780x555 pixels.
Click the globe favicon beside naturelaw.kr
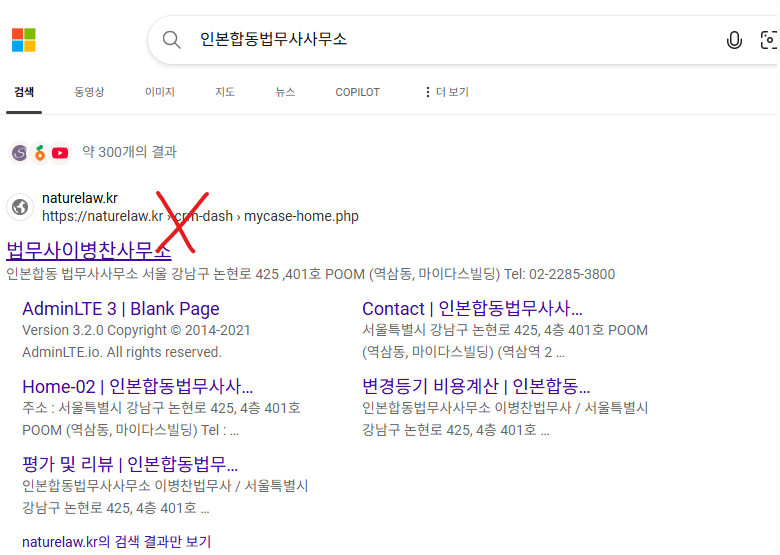click(20, 206)
